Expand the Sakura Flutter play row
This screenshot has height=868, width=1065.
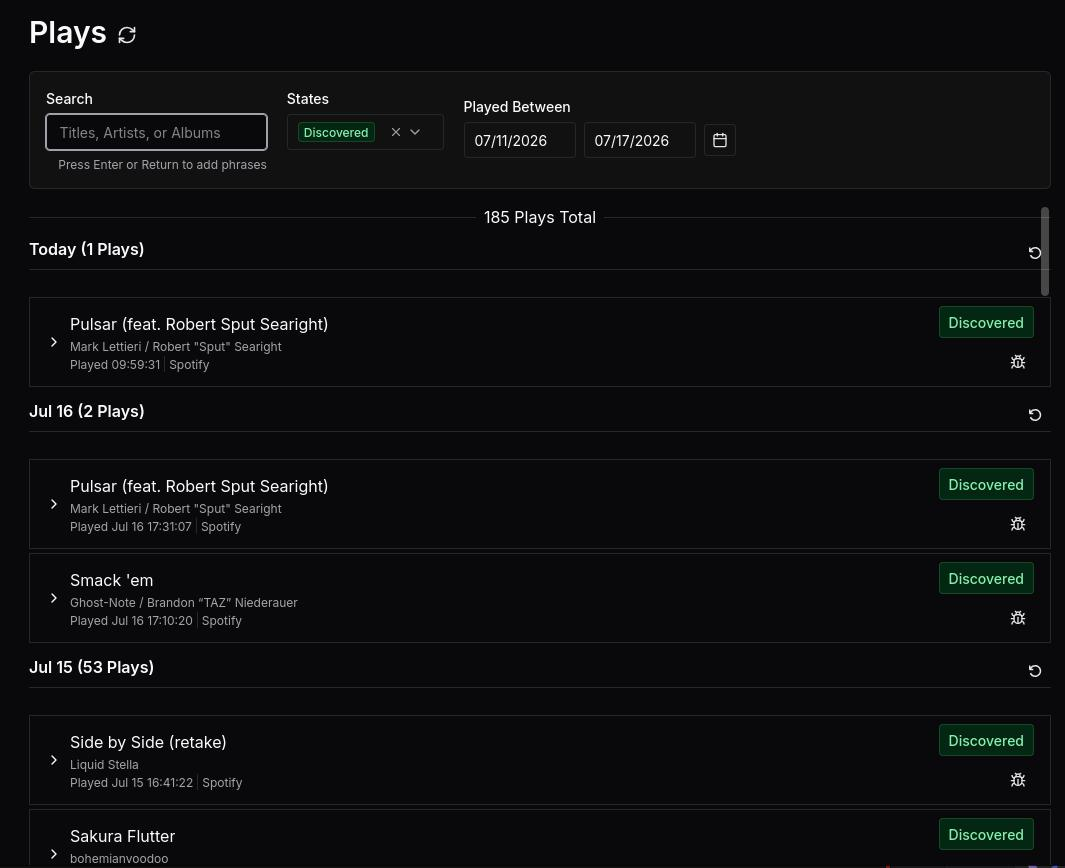coord(54,854)
